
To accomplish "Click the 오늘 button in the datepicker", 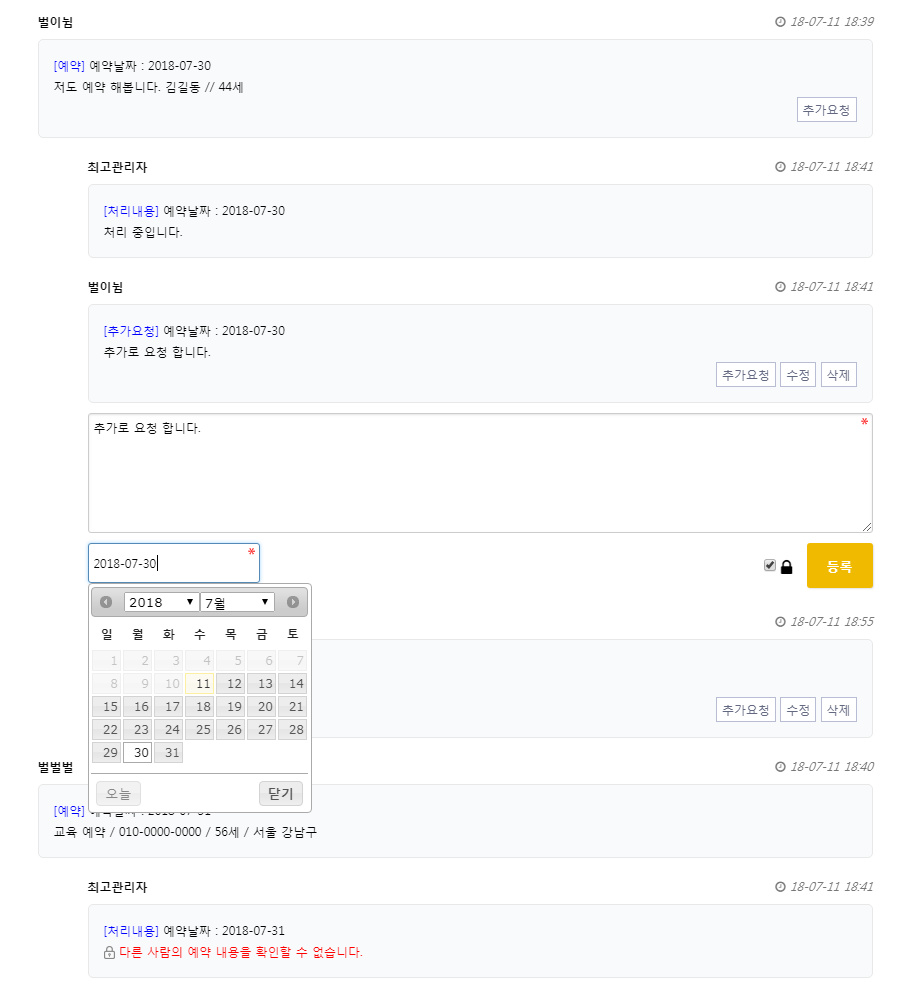I will pos(118,794).
